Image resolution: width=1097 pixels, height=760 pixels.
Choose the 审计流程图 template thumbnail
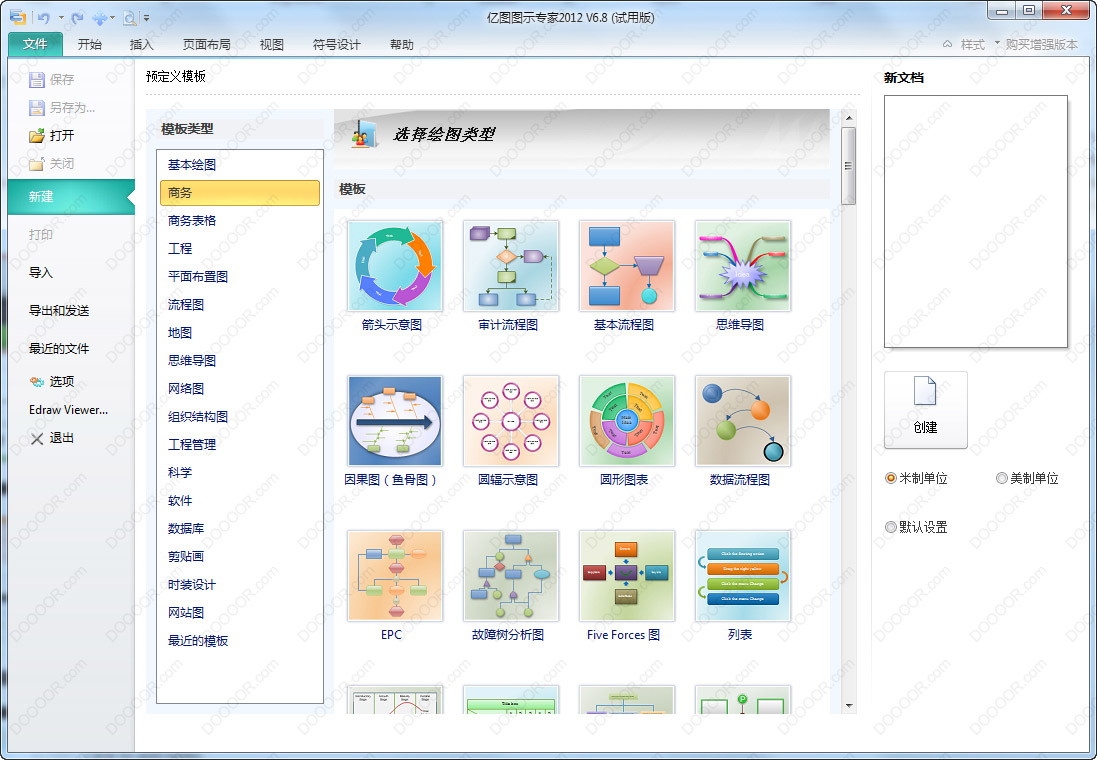click(x=511, y=266)
